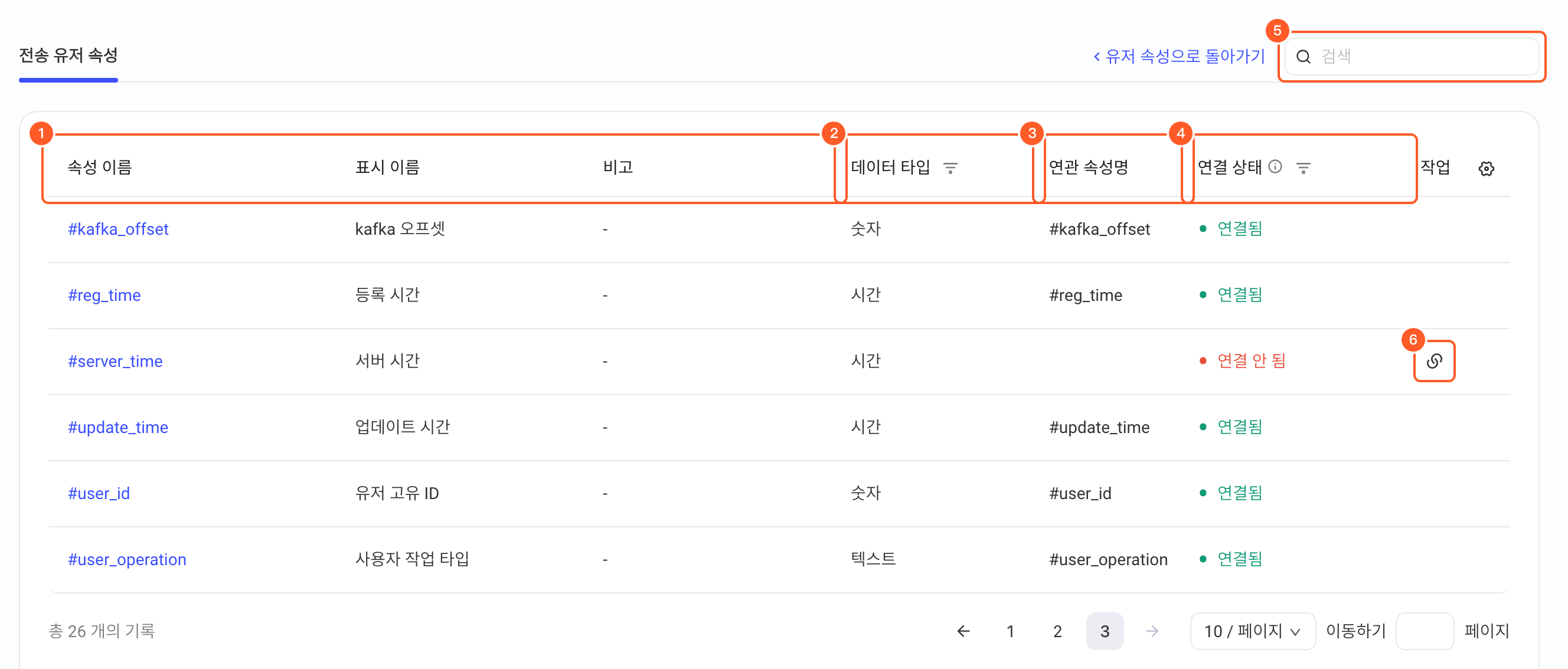
Task: Open the table column settings gear
Action: 1487,169
